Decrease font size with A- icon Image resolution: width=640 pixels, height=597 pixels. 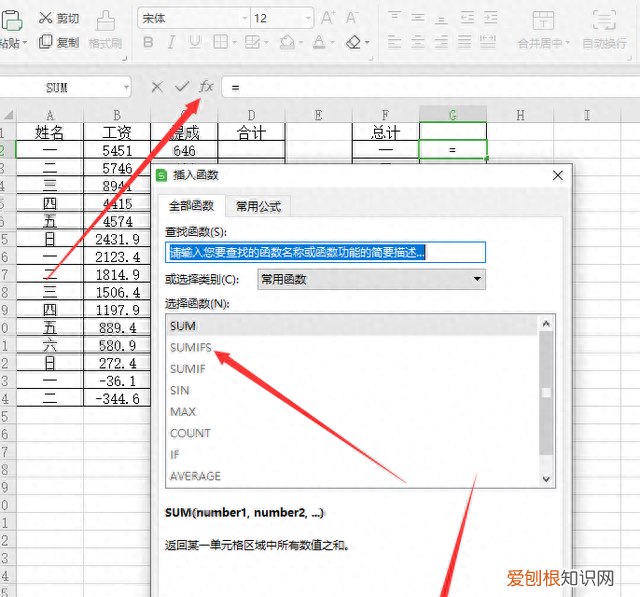pyautogui.click(x=352, y=18)
